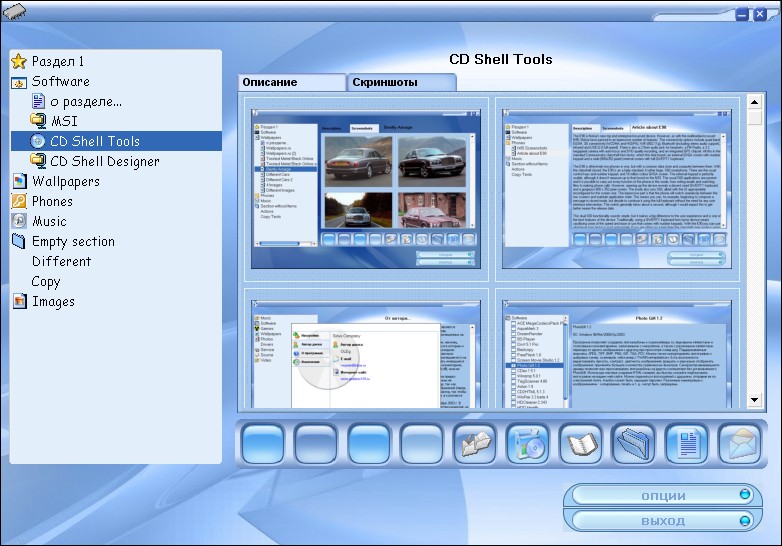Click the CD software install toolbar icon
Viewport: 782px width, 546px height.
(x=528, y=444)
